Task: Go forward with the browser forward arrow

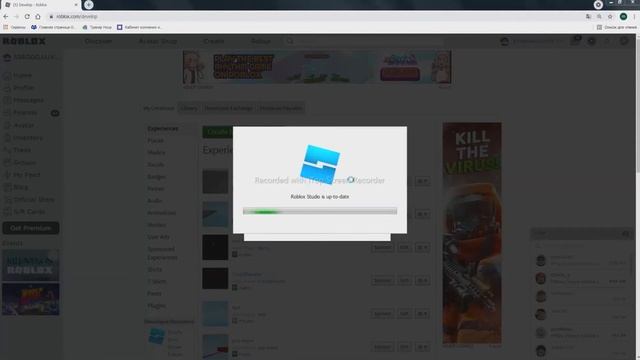Action: coord(16,16)
